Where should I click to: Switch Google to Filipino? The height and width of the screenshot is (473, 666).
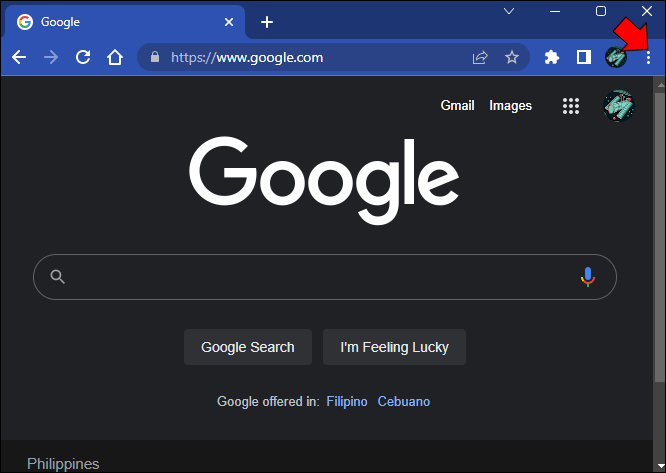(347, 401)
